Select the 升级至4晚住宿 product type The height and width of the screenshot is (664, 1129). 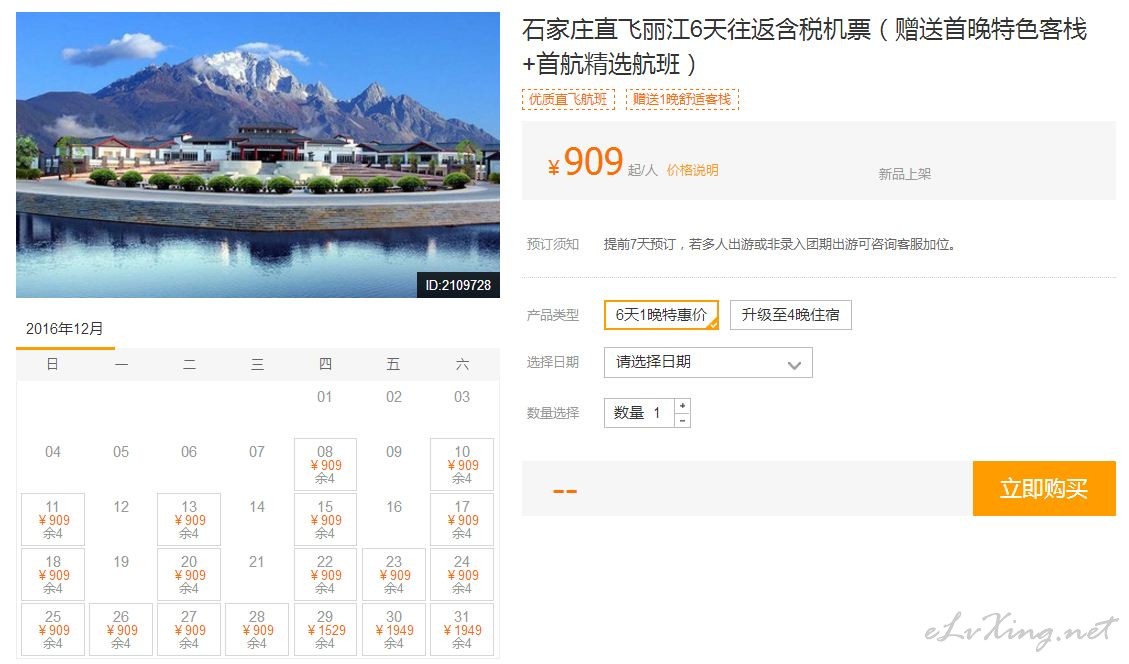(791, 315)
